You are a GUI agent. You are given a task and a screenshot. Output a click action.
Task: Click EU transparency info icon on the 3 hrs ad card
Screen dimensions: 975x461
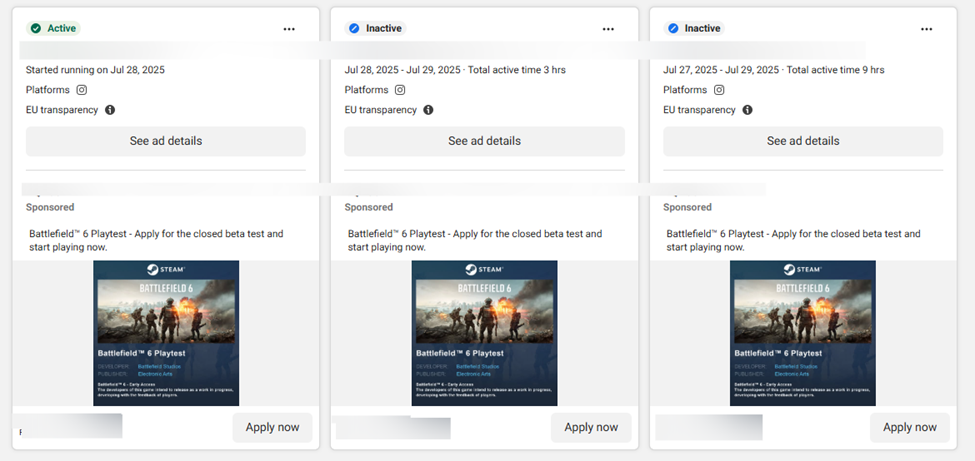428,110
